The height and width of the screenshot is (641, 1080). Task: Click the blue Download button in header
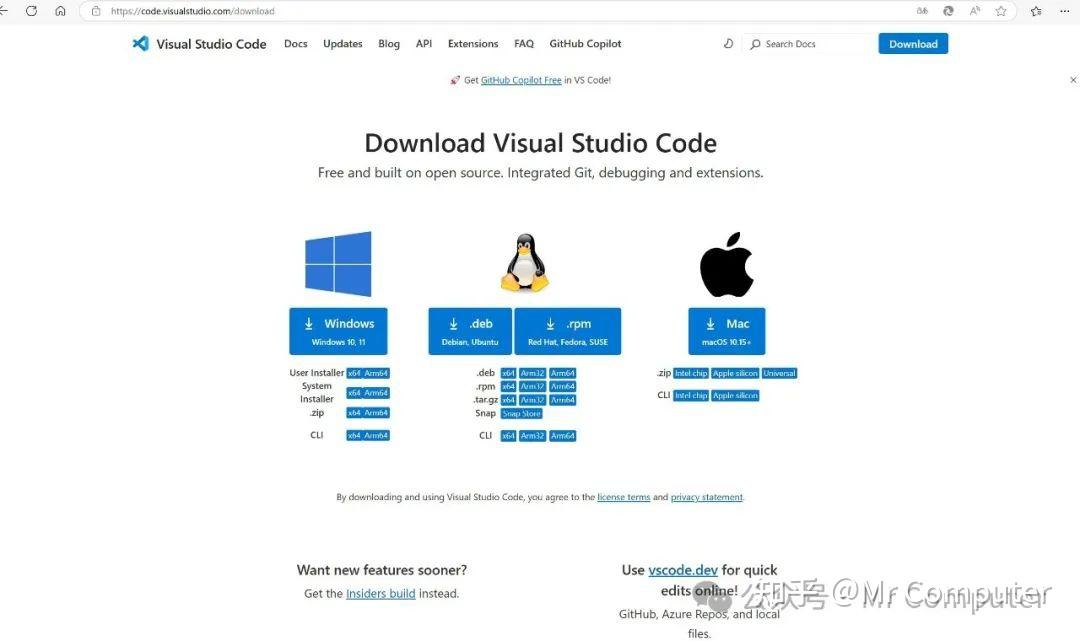[x=911, y=43]
